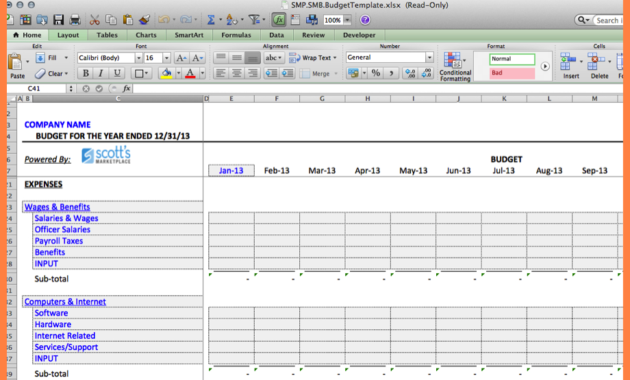Expand the cell styles gallery arrow
Image resolution: width=630 pixels, height=380 pixels.
(x=545, y=66)
